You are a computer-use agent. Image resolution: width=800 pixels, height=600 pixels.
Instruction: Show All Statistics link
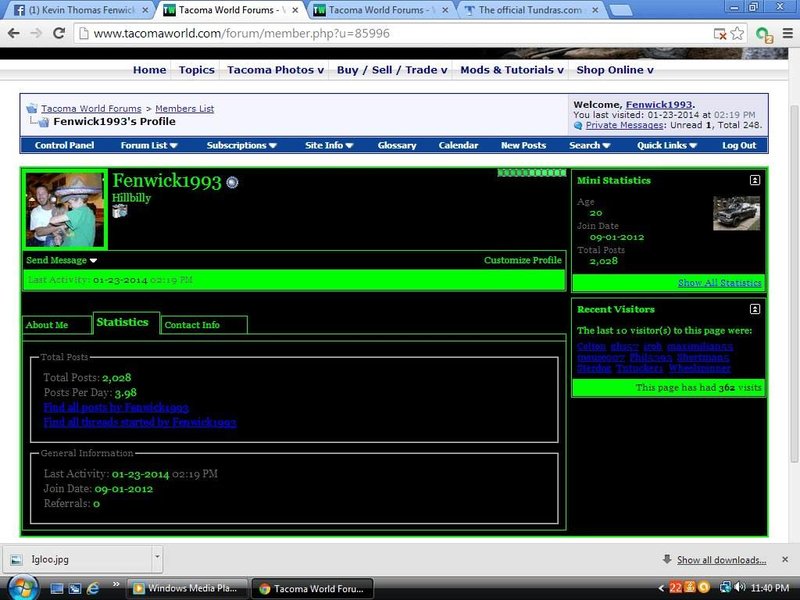(719, 283)
